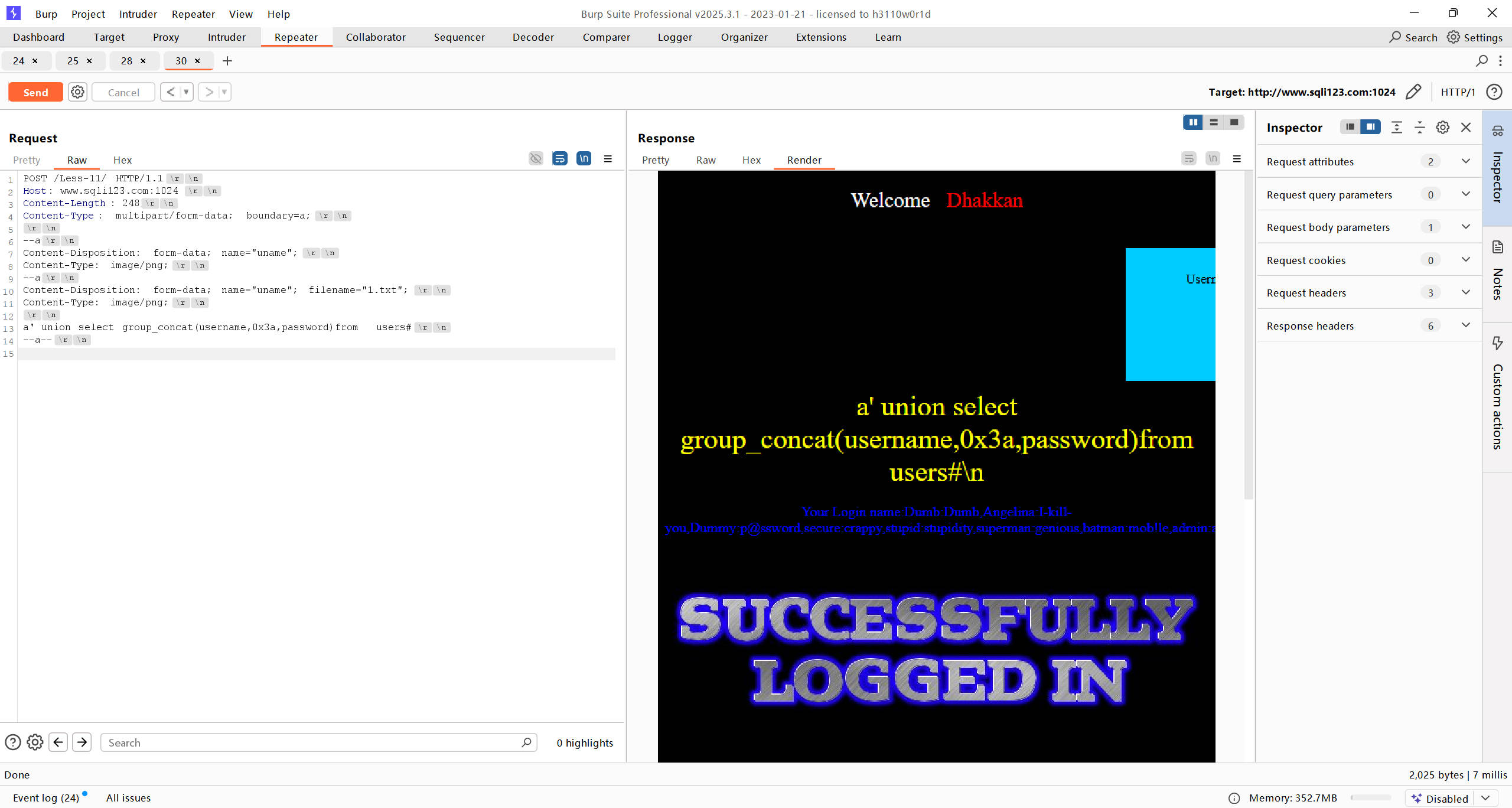Dock Inspector on right layout toggle
Viewport: 1512px width, 808px height.
[1370, 127]
